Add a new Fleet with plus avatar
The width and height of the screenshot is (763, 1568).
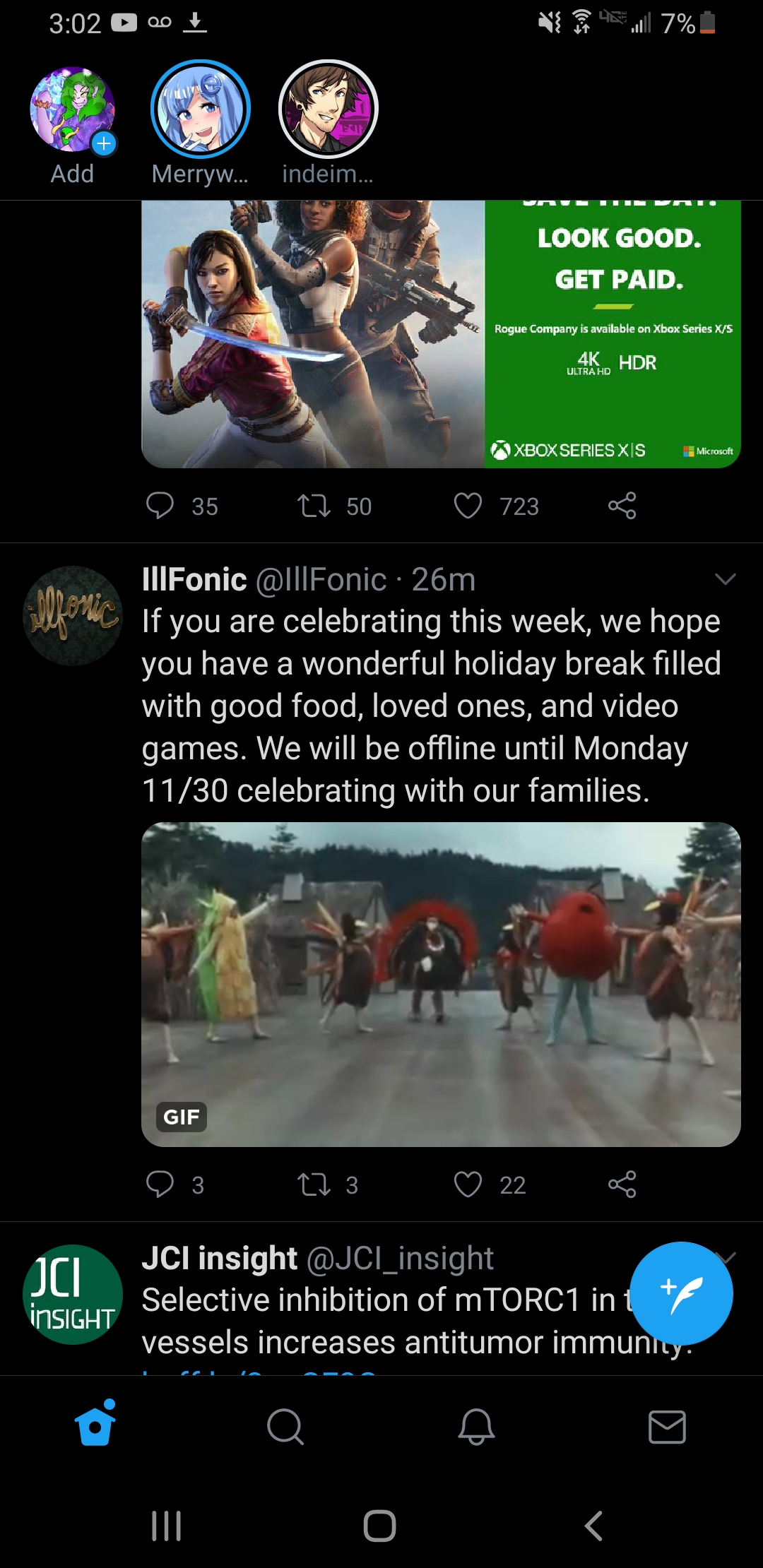coord(72,109)
